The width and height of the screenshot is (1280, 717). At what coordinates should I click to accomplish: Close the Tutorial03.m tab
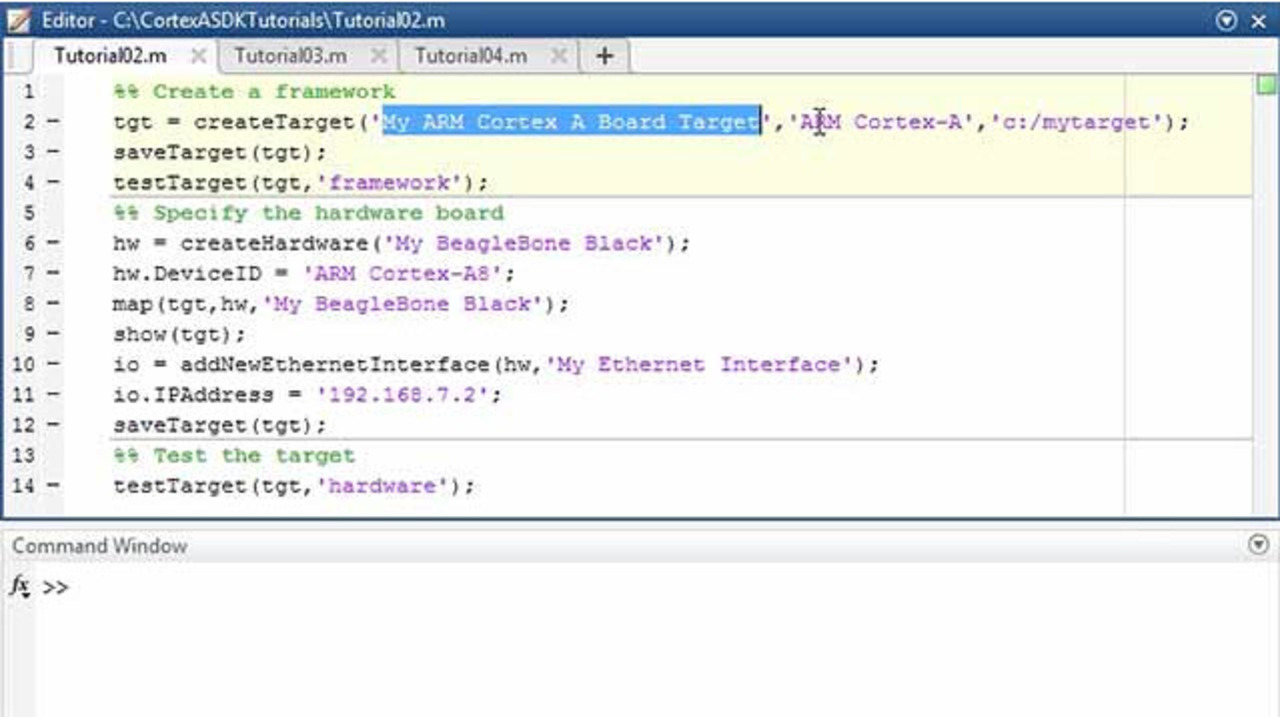click(378, 56)
